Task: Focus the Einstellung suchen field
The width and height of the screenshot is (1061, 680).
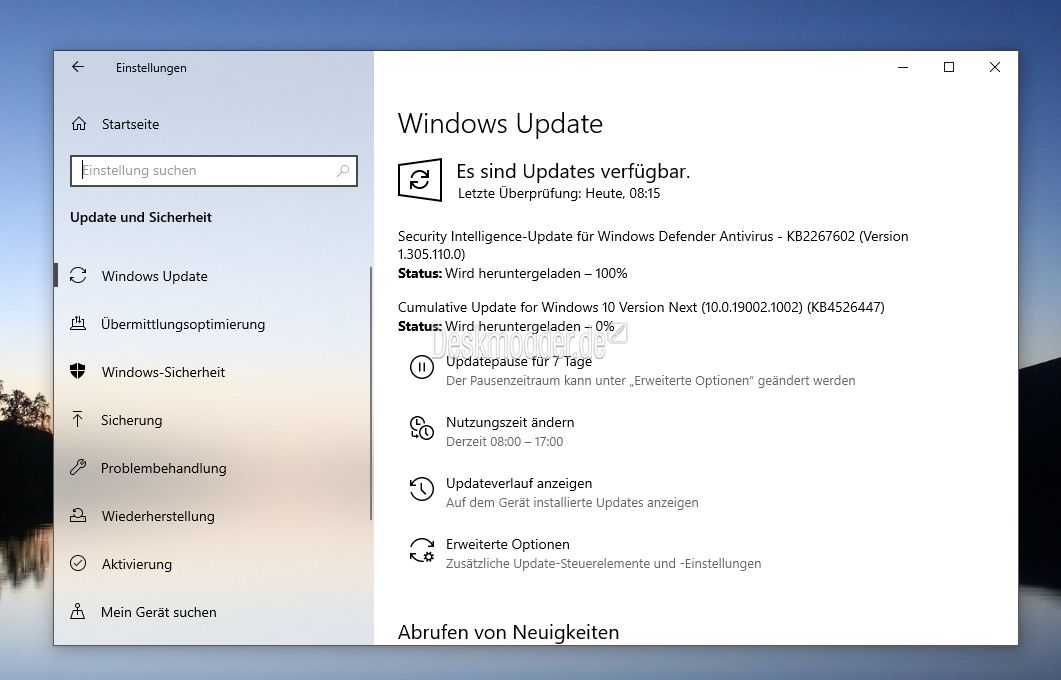Action: pyautogui.click(x=213, y=171)
